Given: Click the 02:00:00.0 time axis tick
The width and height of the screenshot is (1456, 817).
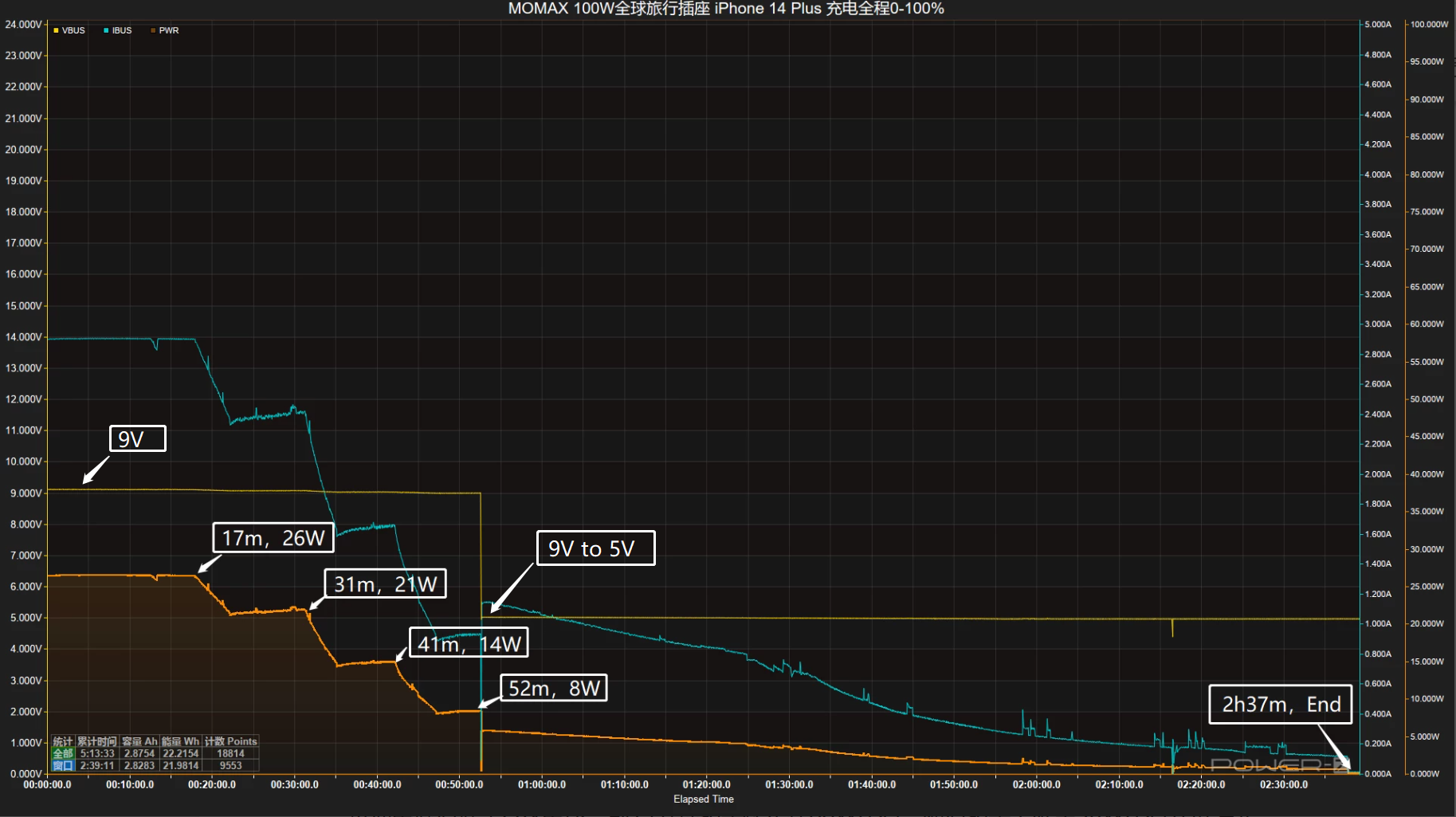Looking at the screenshot, I should coord(1036,784).
